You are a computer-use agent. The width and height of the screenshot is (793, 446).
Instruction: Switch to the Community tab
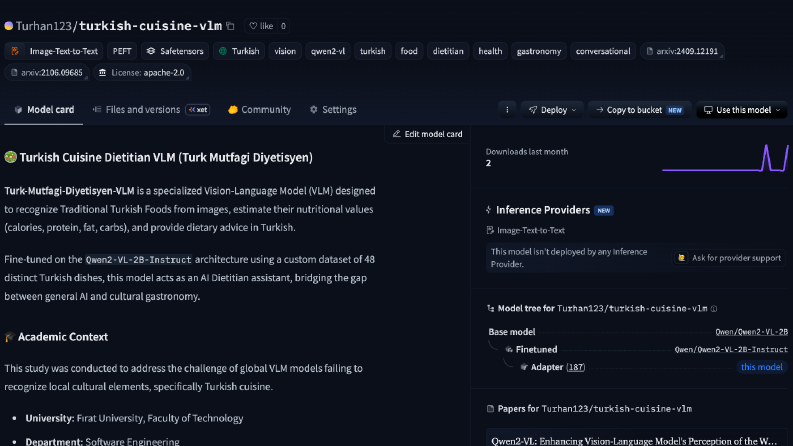pyautogui.click(x=259, y=110)
